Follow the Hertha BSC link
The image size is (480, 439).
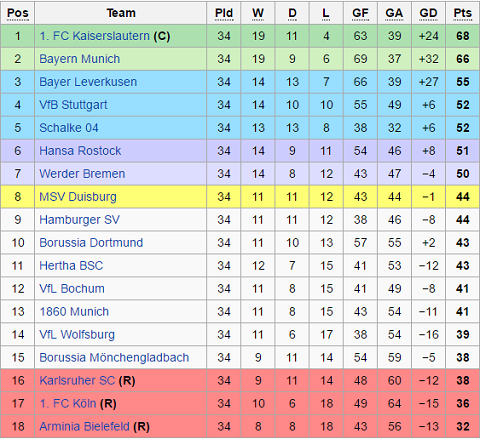click(71, 266)
